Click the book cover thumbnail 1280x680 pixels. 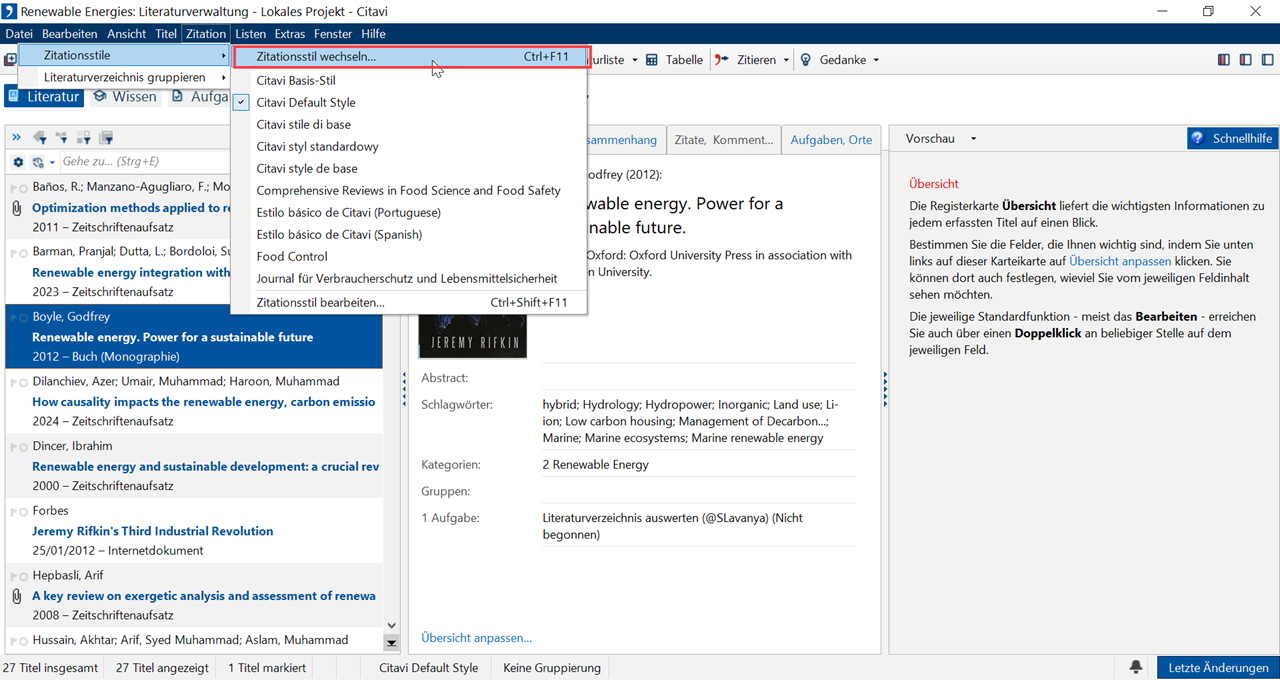tap(472, 335)
